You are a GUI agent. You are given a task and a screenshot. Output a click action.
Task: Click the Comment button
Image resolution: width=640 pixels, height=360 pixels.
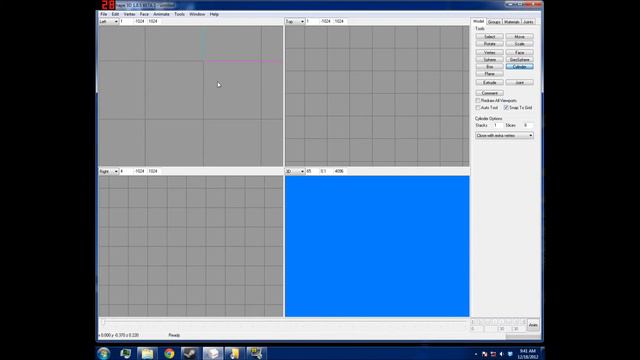(489, 93)
